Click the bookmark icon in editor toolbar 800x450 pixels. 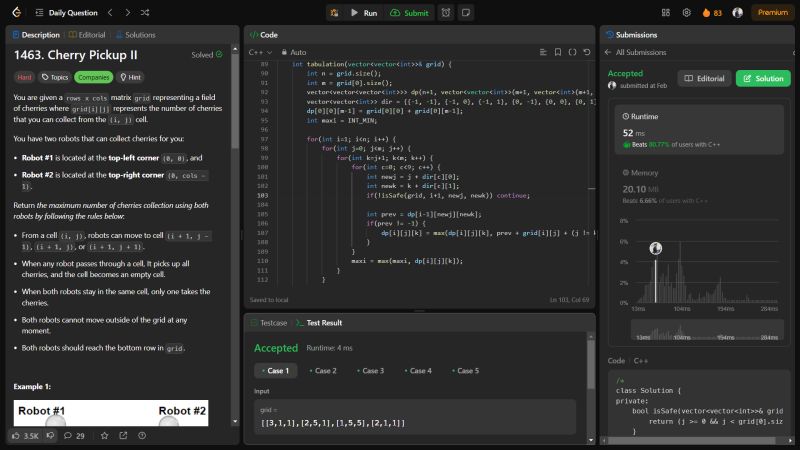pos(558,52)
